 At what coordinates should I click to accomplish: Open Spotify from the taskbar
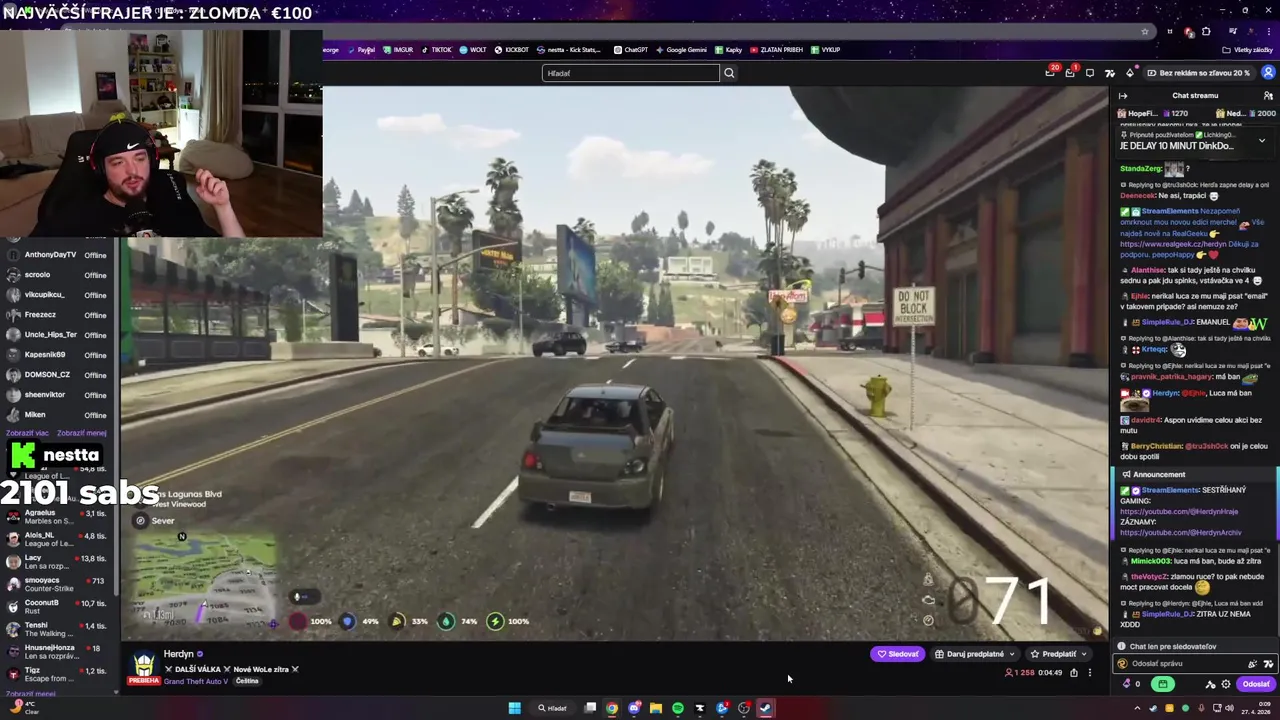677,708
